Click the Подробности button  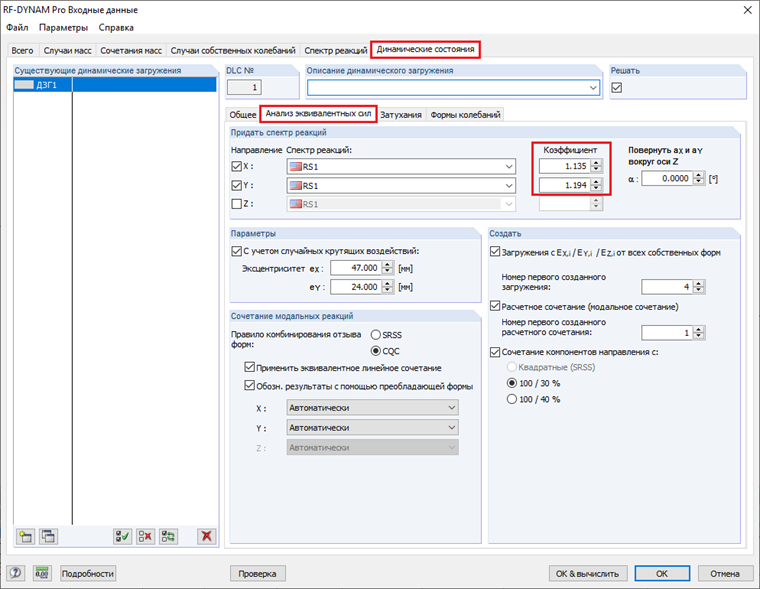(88, 573)
